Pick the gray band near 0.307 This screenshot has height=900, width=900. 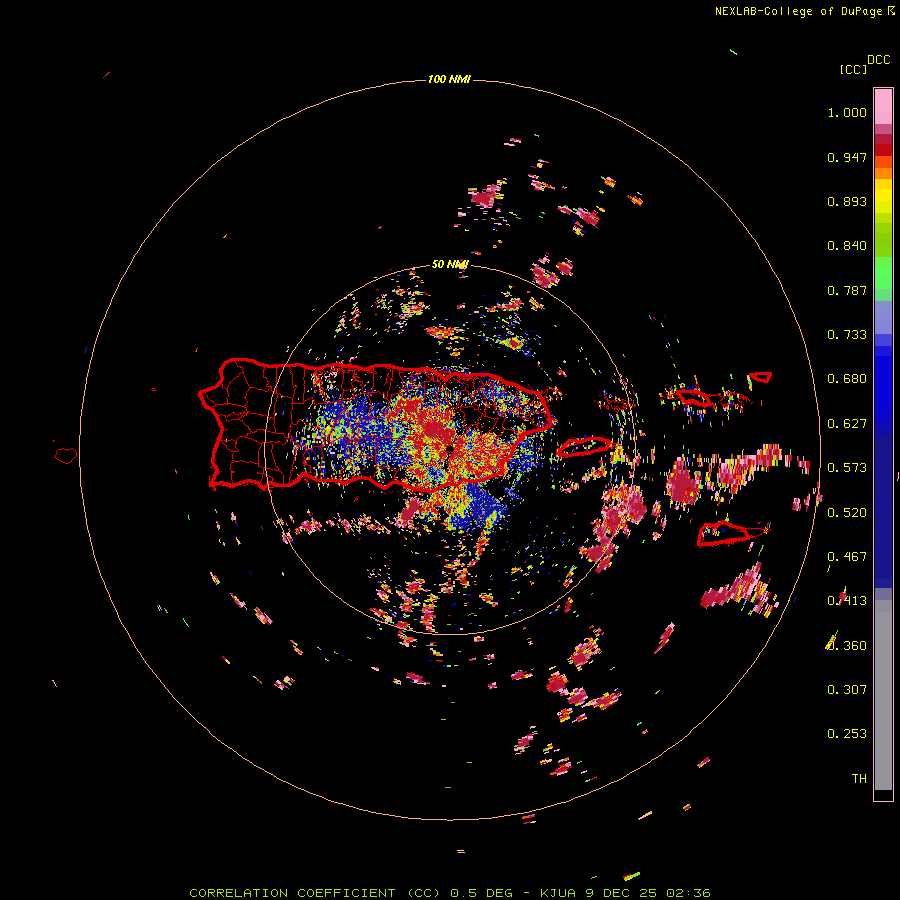tap(883, 695)
